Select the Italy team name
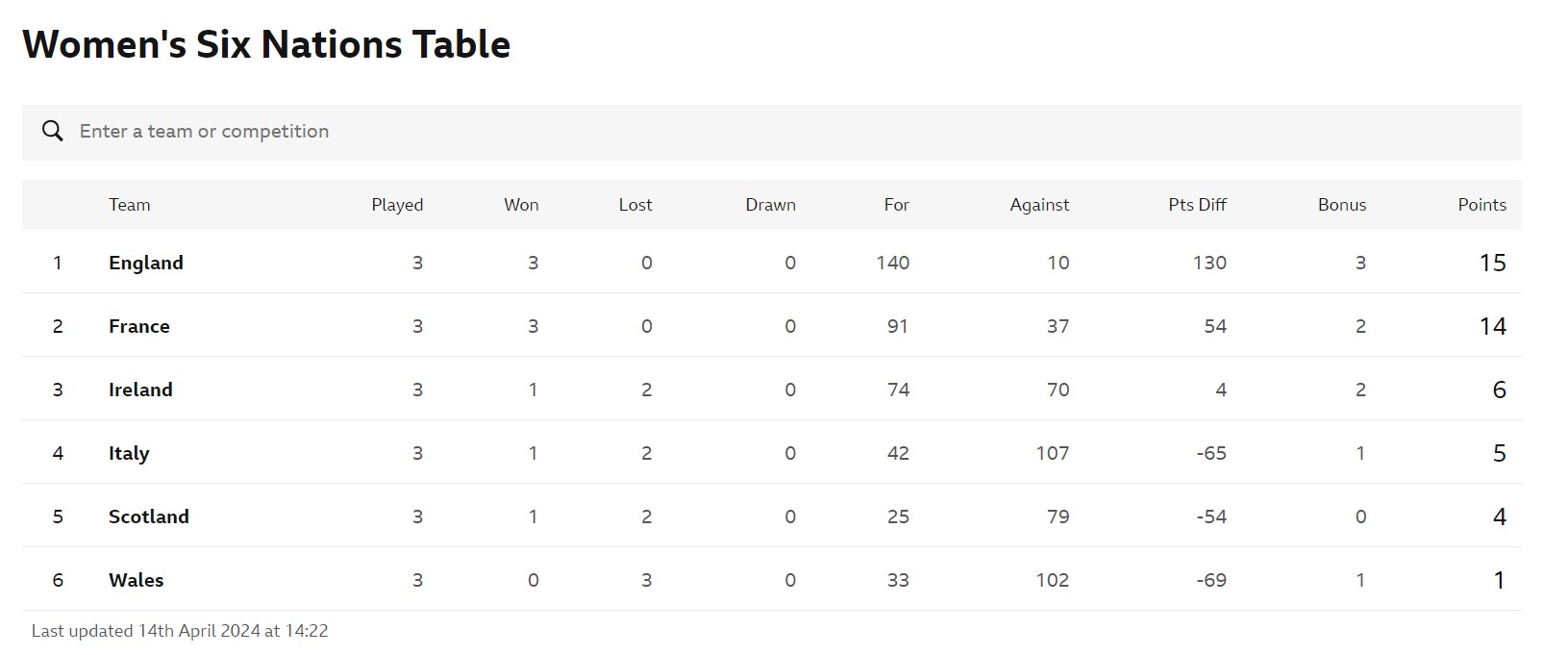The height and width of the screenshot is (655, 1568). click(129, 453)
